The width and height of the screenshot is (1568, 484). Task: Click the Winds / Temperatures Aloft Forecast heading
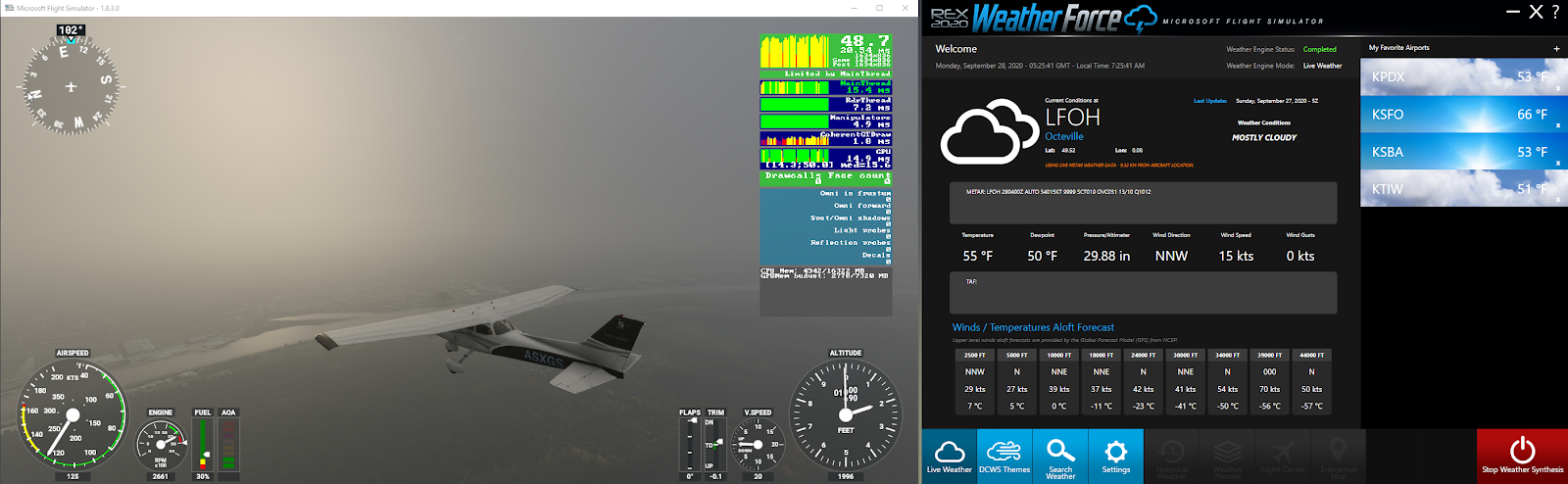pos(1033,327)
